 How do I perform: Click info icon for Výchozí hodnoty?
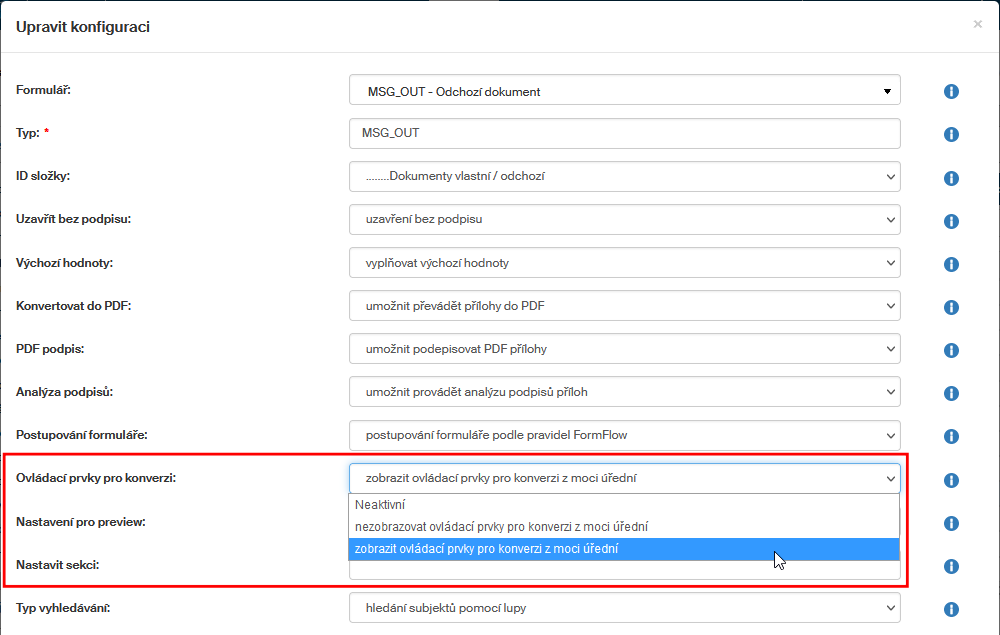click(x=951, y=264)
